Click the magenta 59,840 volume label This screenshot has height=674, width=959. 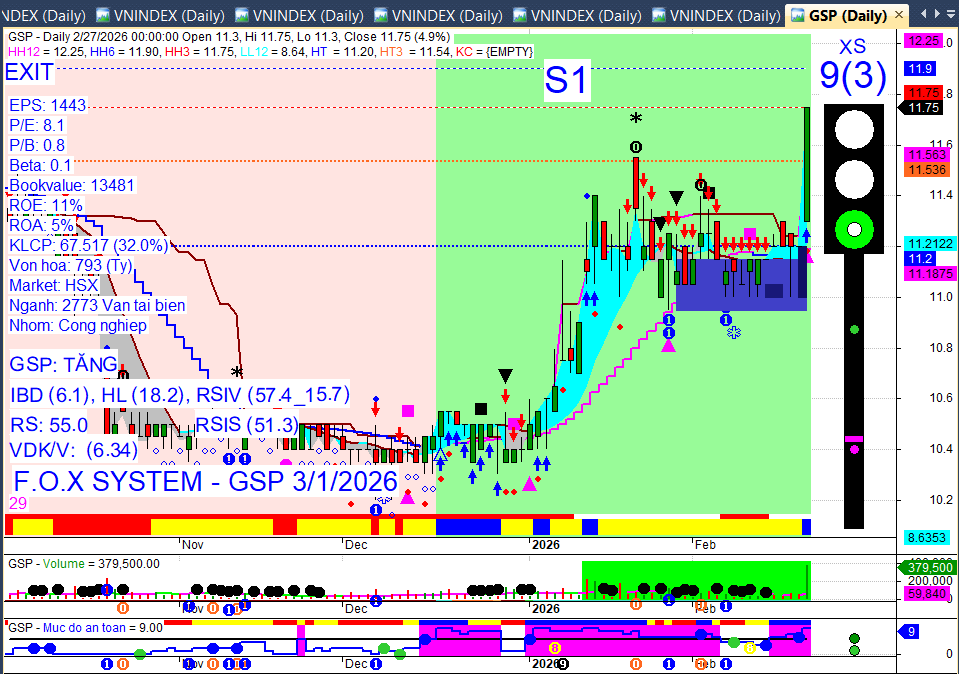tap(927, 593)
